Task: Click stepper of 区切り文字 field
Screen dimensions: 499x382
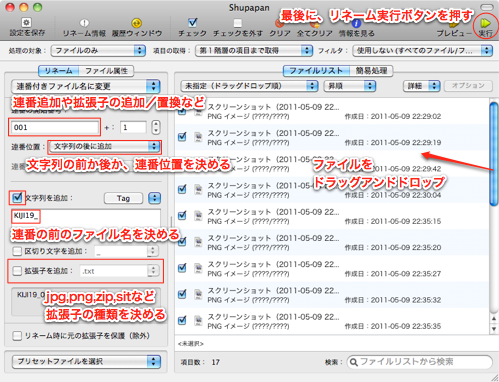Action: tap(153, 251)
